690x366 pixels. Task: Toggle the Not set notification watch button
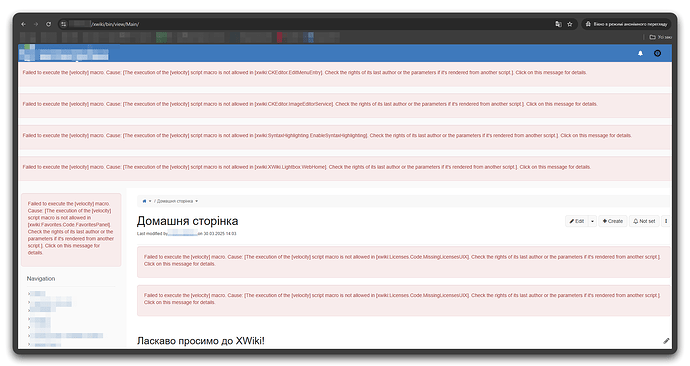644,221
